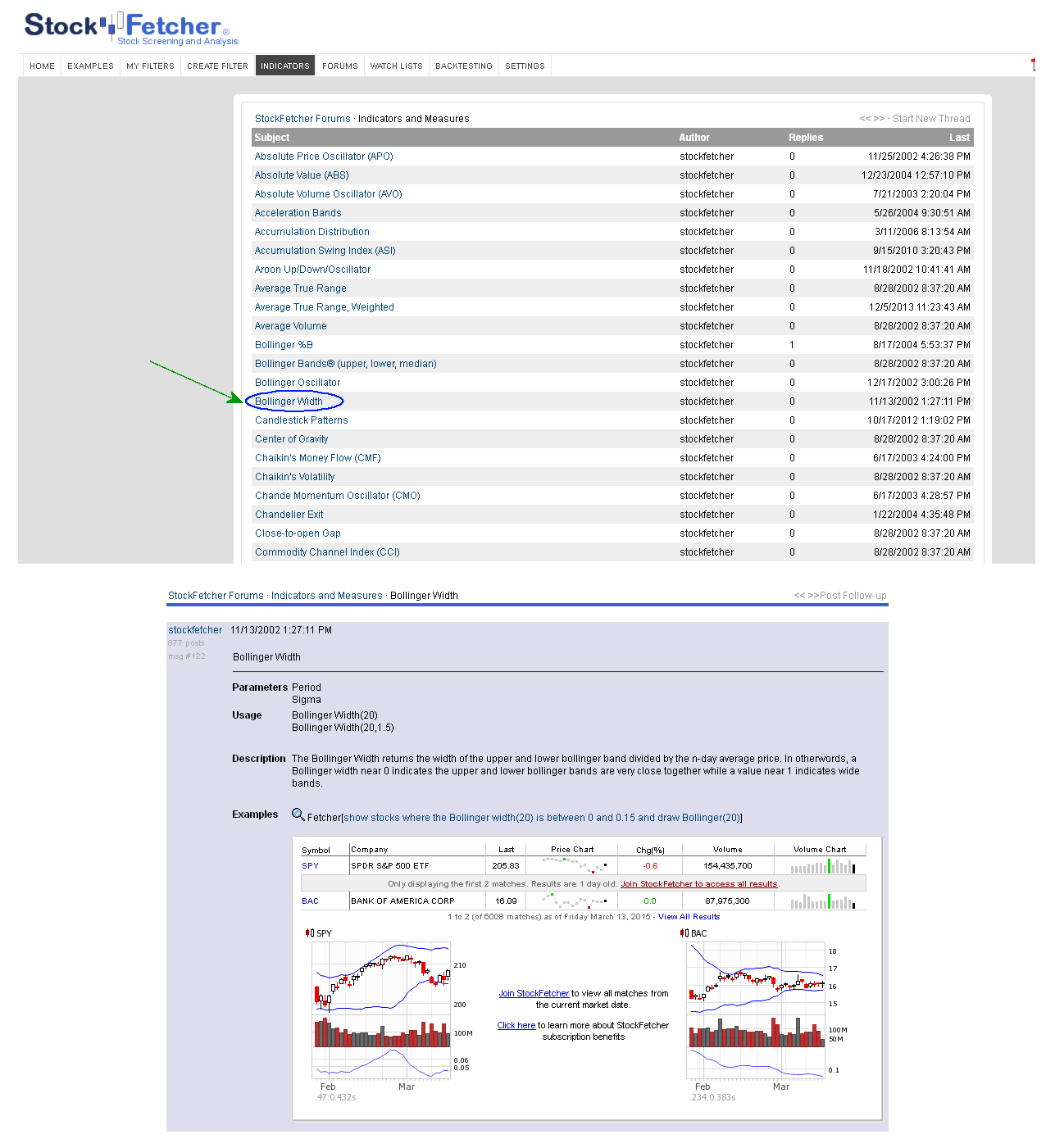Click BAC mini volume chart in table

pyautogui.click(x=822, y=901)
